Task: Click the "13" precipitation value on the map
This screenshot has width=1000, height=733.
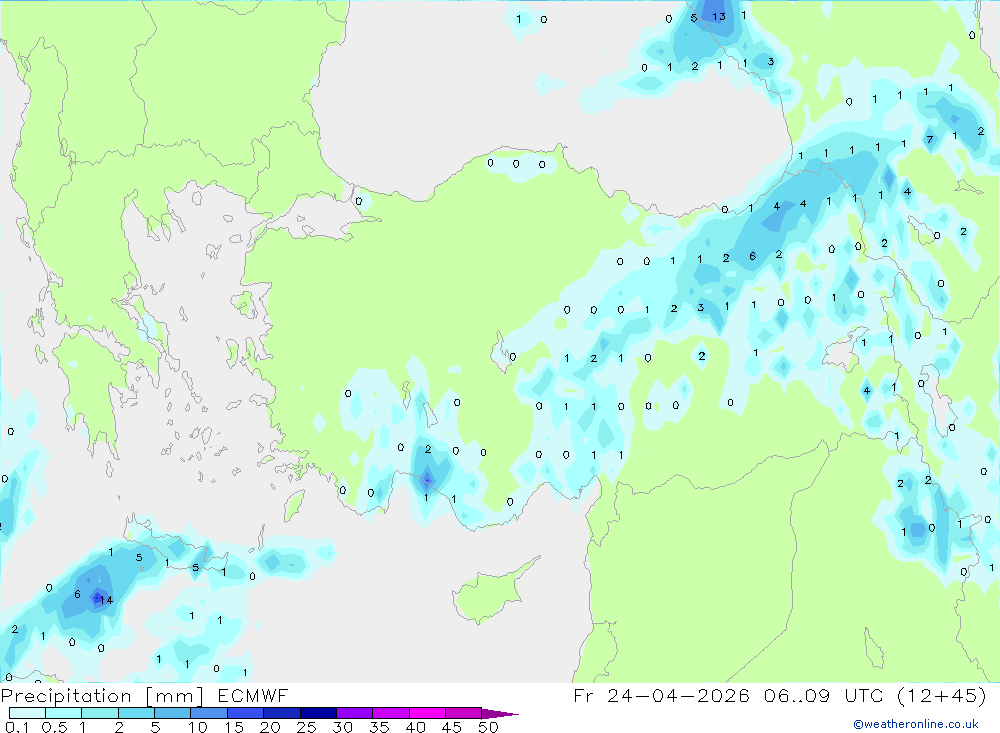Action: tap(719, 17)
